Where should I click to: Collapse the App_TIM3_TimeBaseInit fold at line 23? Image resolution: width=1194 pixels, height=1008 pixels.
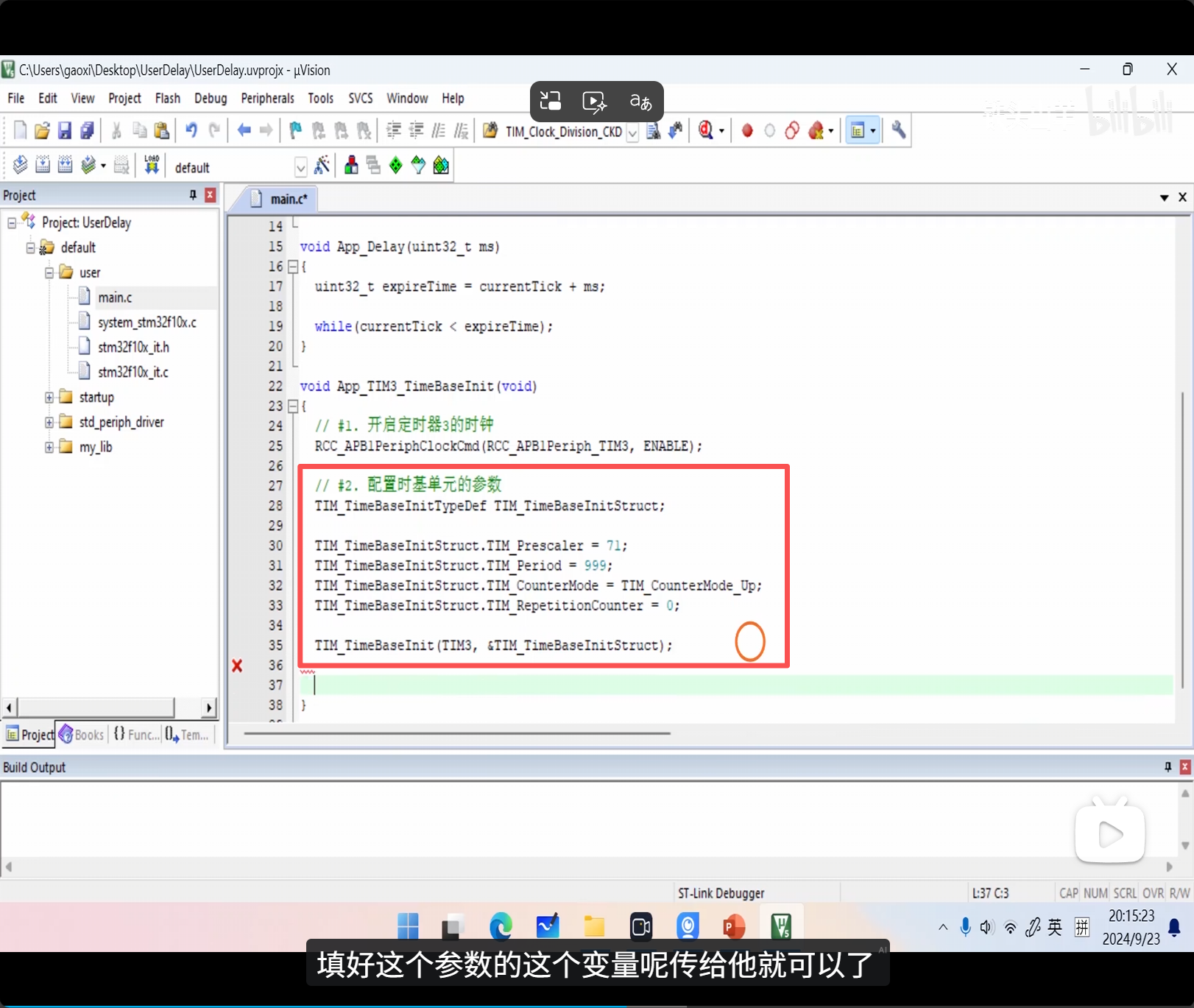[x=292, y=406]
